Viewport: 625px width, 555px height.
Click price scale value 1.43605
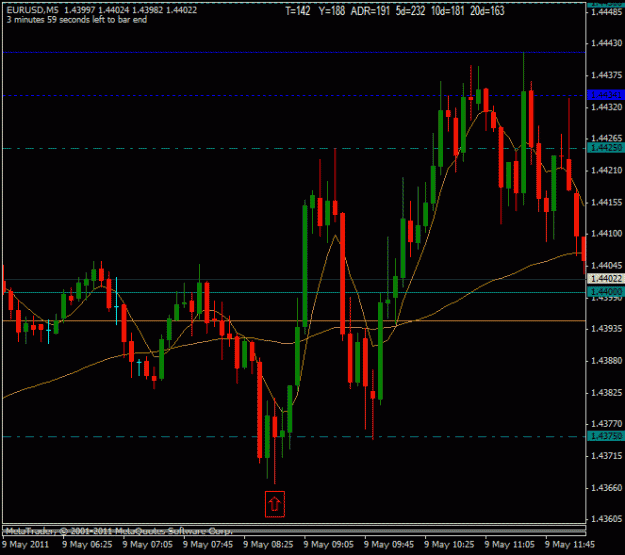tap(607, 519)
